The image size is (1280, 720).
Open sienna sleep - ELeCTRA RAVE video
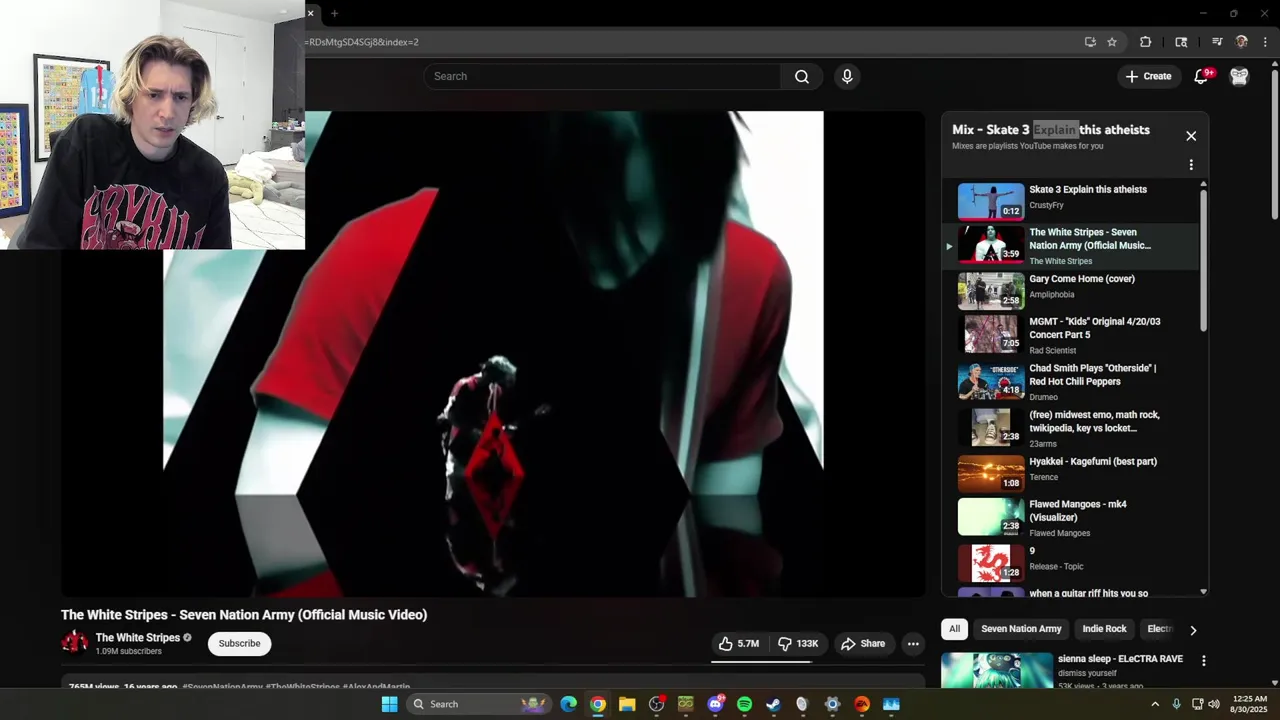pyautogui.click(x=1120, y=660)
